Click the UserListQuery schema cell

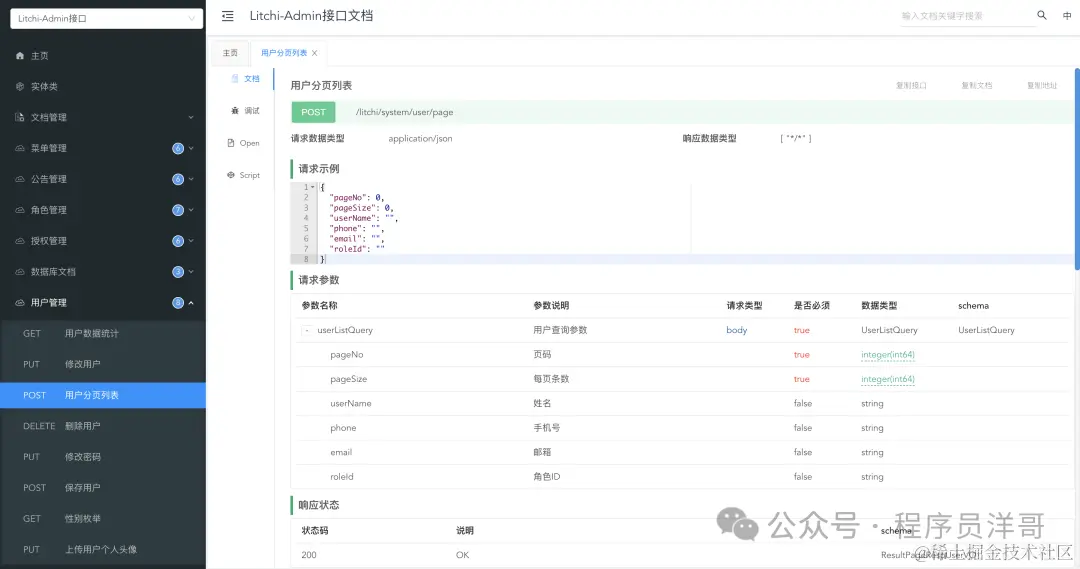point(986,331)
